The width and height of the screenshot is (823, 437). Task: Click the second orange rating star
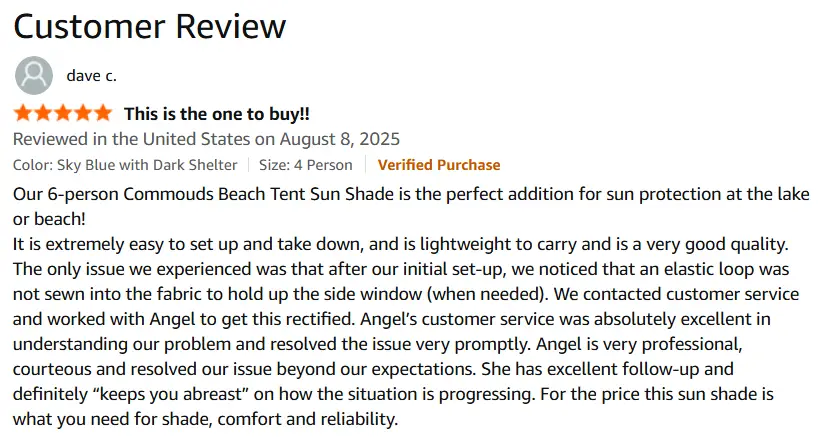click(43, 113)
